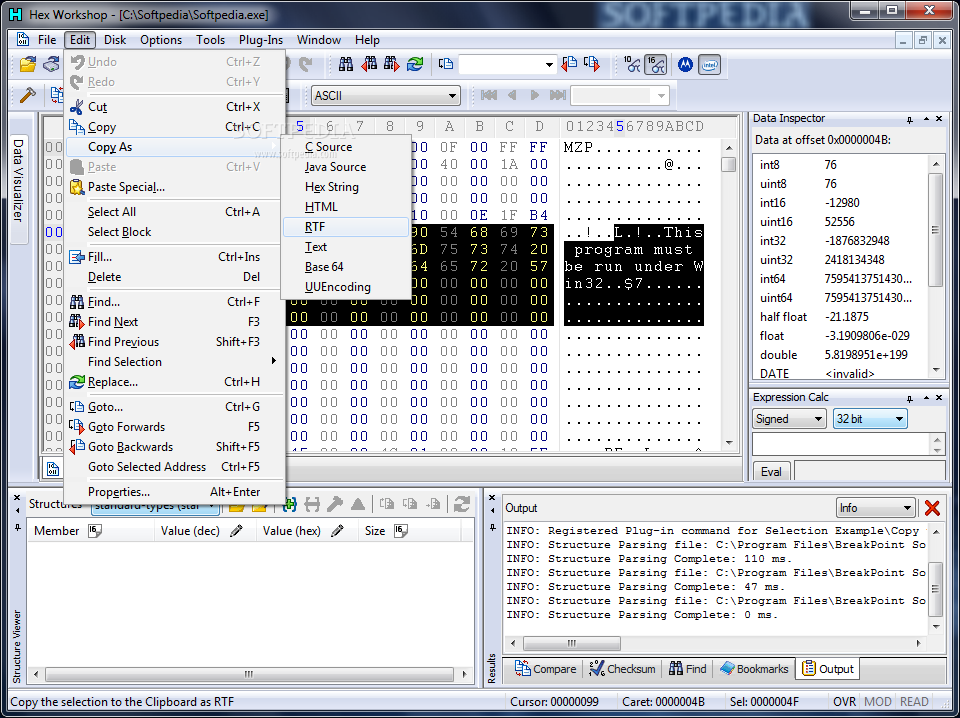This screenshot has height=718, width=960.
Task: Toggle MOD indicator in status bar
Action: (878, 702)
